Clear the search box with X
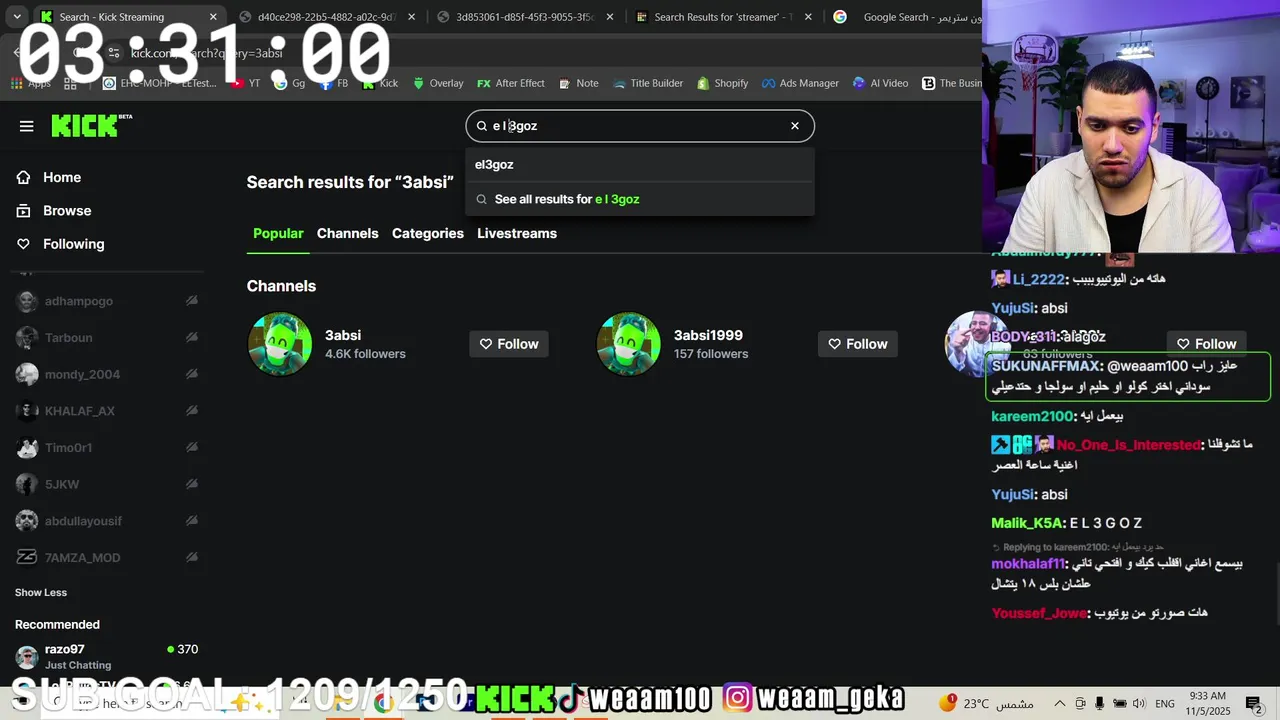Image resolution: width=1280 pixels, height=720 pixels. click(795, 126)
